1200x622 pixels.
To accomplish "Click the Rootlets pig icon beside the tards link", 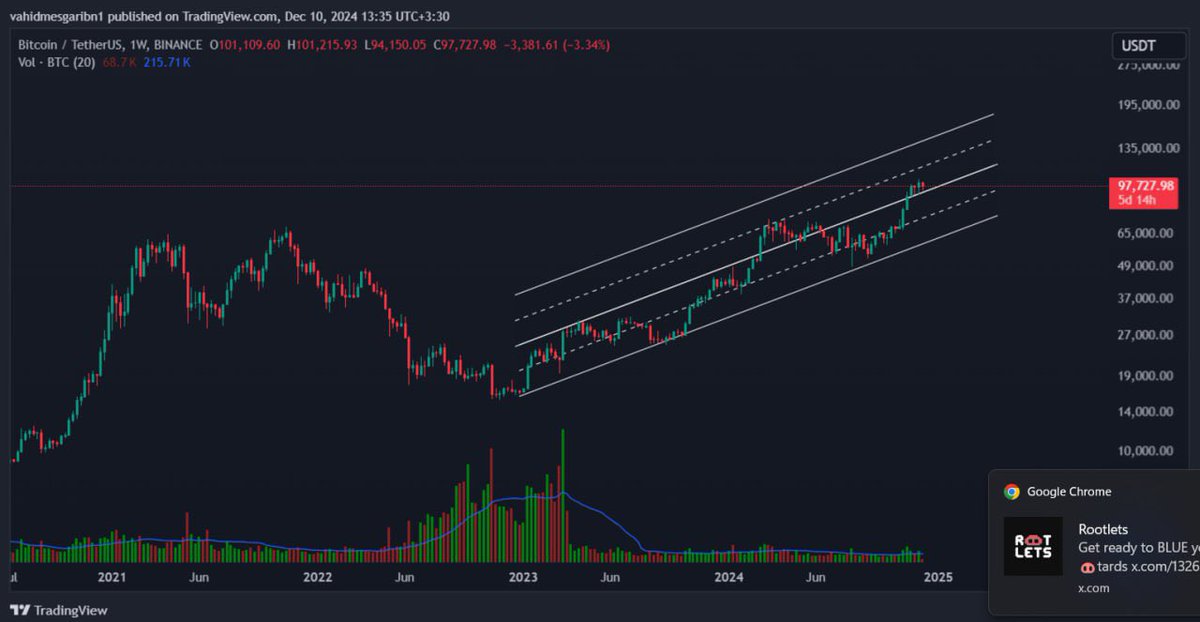I will coord(1086,565).
